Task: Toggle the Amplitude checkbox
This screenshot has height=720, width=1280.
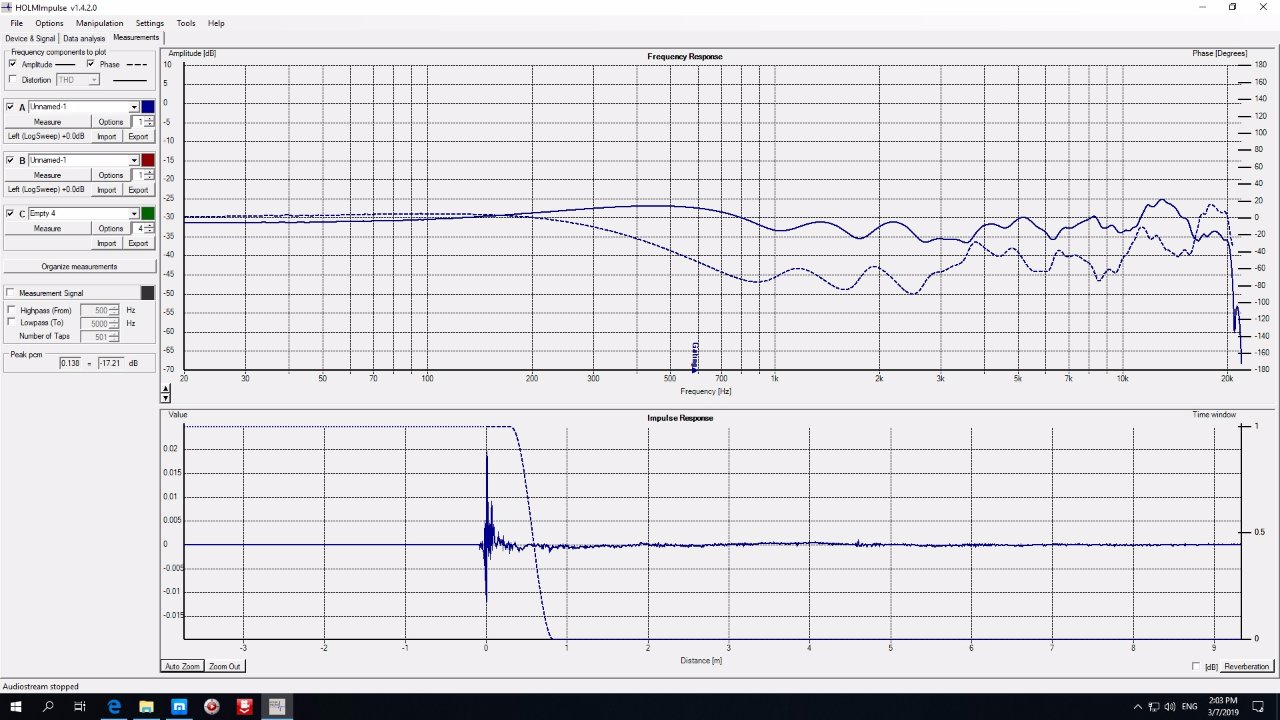Action: click(12, 64)
